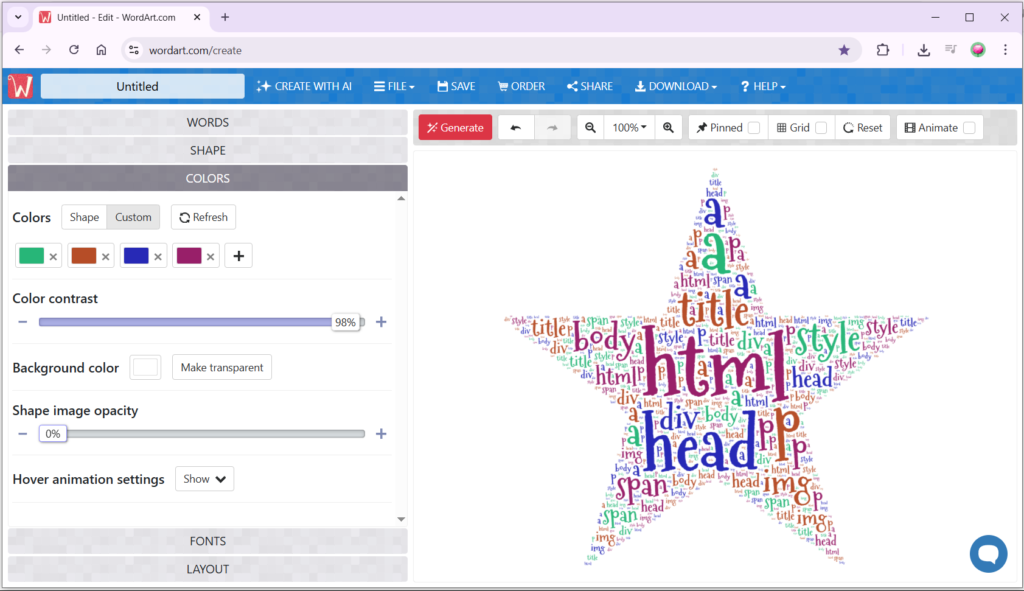Screen dimensions: 1024x591
Task: Click the red Generate button
Action: tap(455, 128)
